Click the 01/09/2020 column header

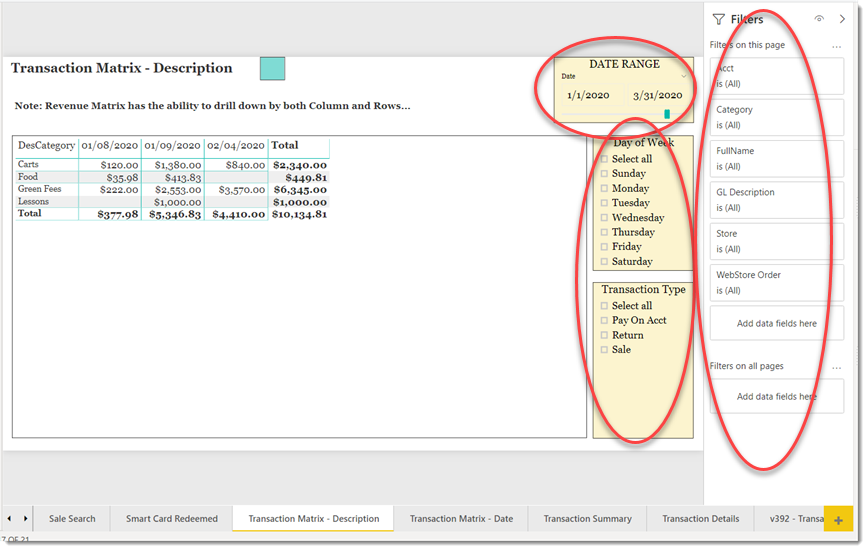coord(173,146)
